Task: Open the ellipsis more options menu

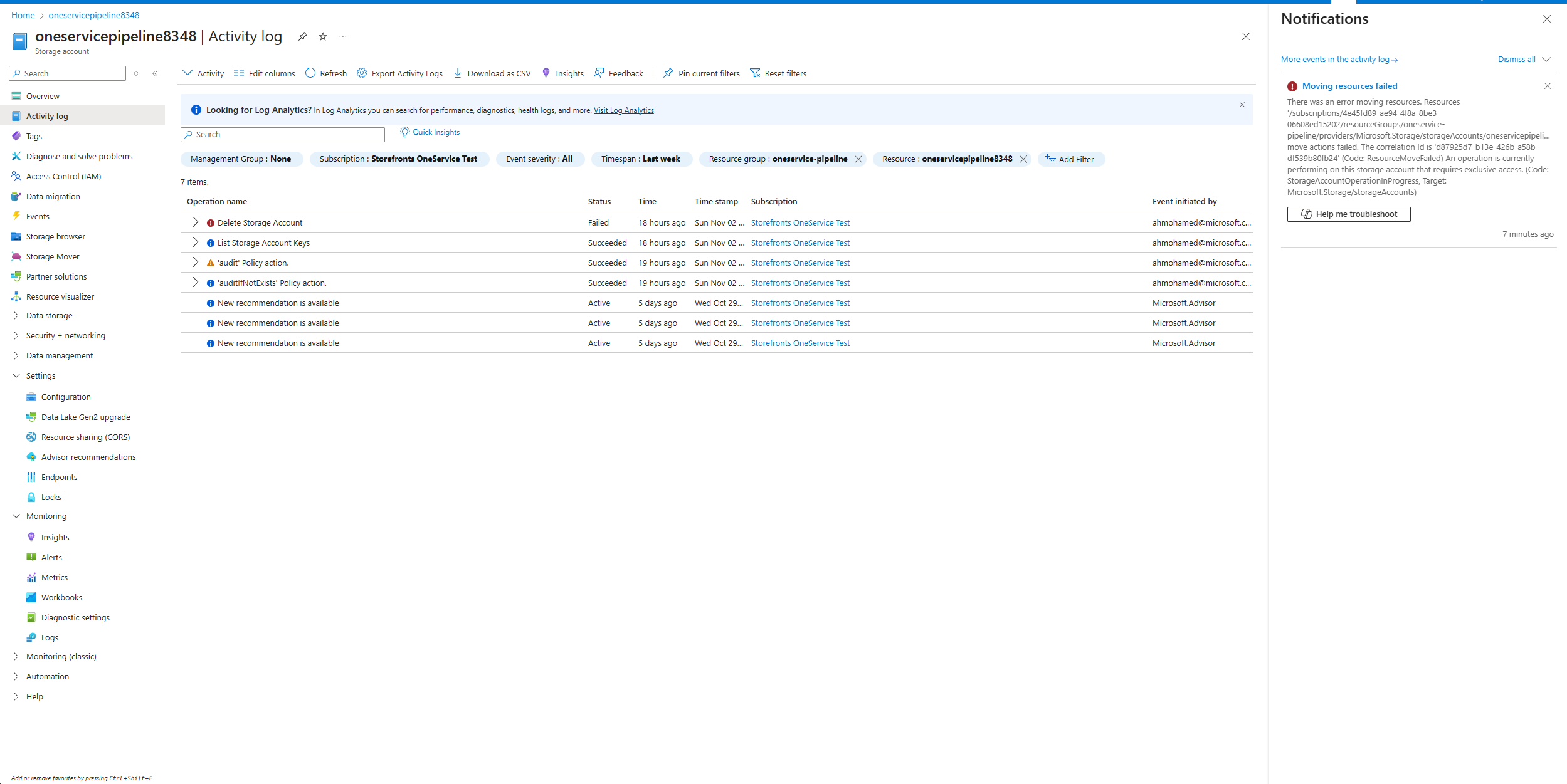Action: 343,36
